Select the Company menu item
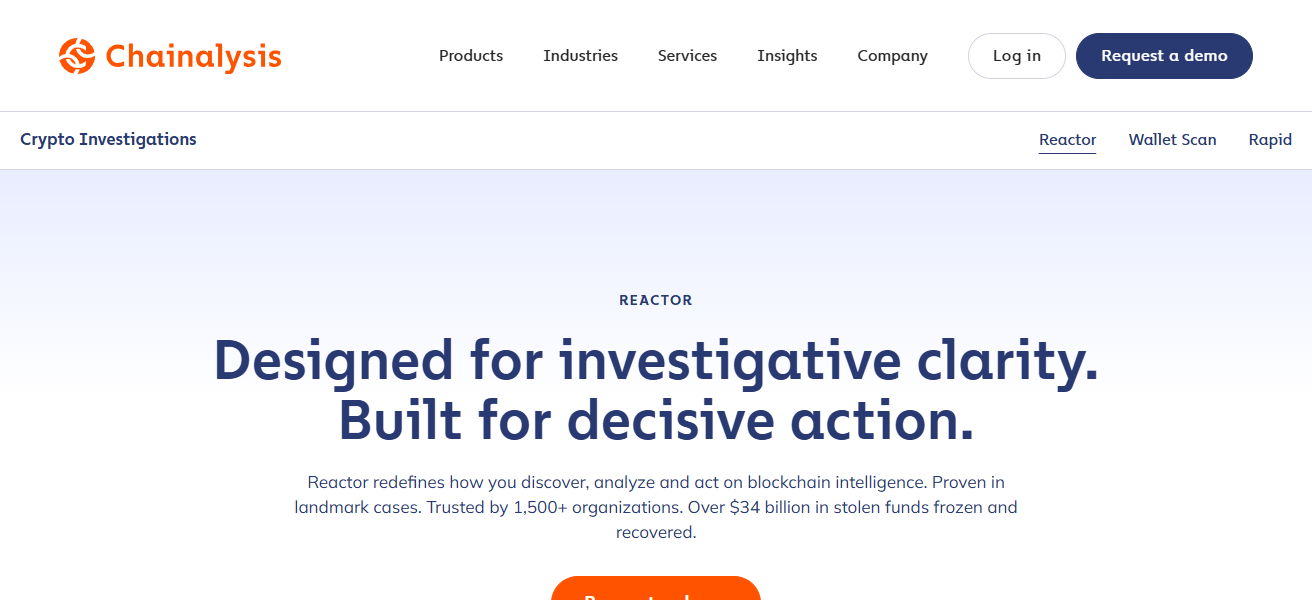This screenshot has width=1312, height=600. pyautogui.click(x=892, y=56)
